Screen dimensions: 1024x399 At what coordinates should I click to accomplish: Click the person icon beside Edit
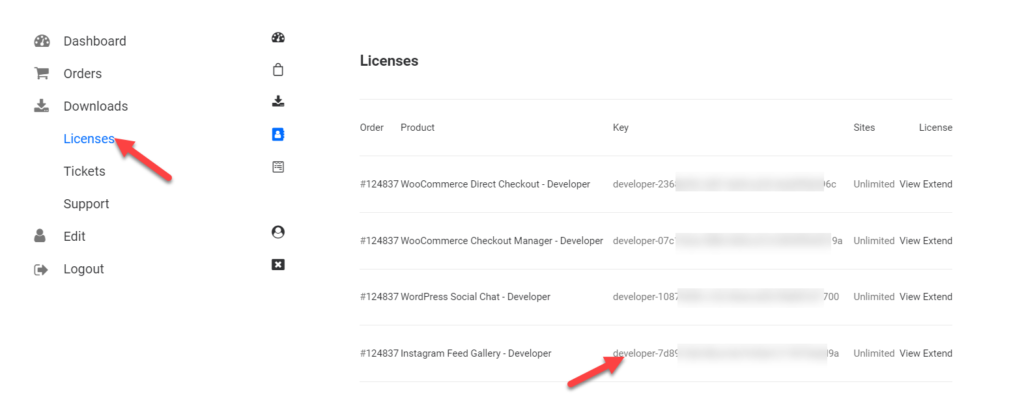coord(40,236)
